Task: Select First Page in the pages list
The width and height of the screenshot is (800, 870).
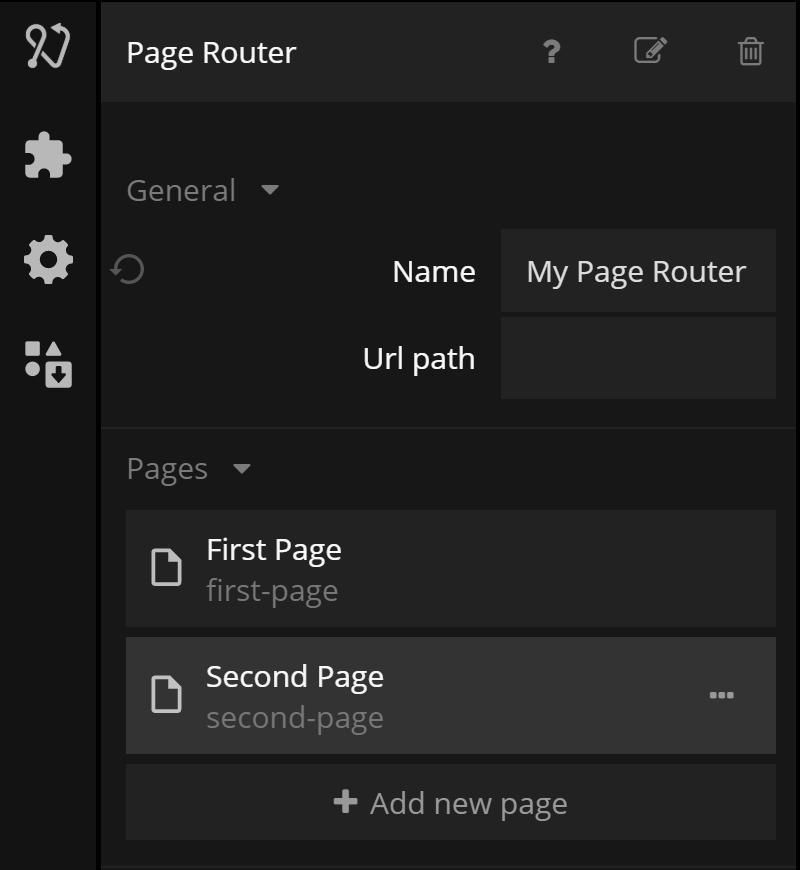Action: coord(450,568)
